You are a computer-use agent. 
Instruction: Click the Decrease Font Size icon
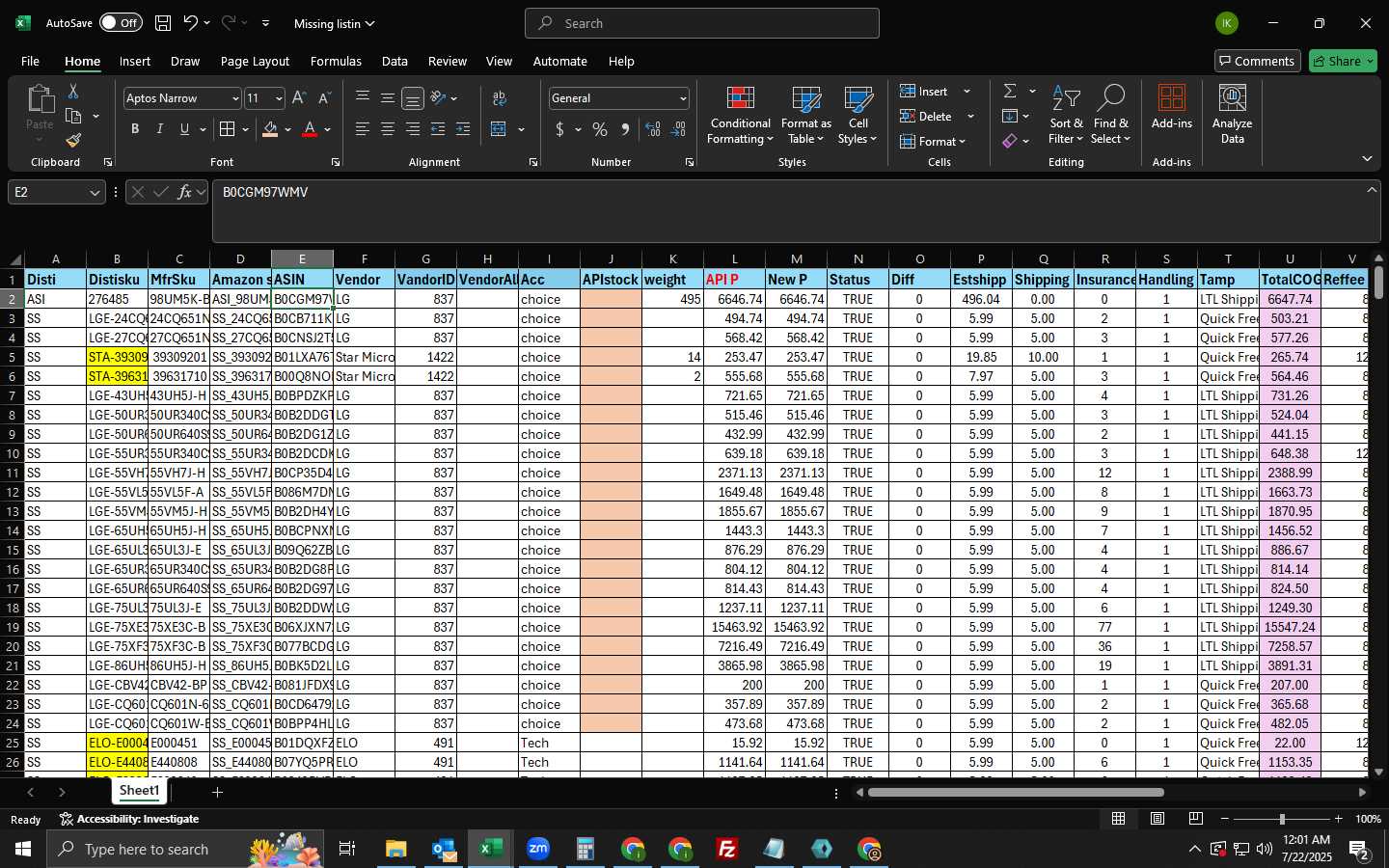pyautogui.click(x=324, y=98)
